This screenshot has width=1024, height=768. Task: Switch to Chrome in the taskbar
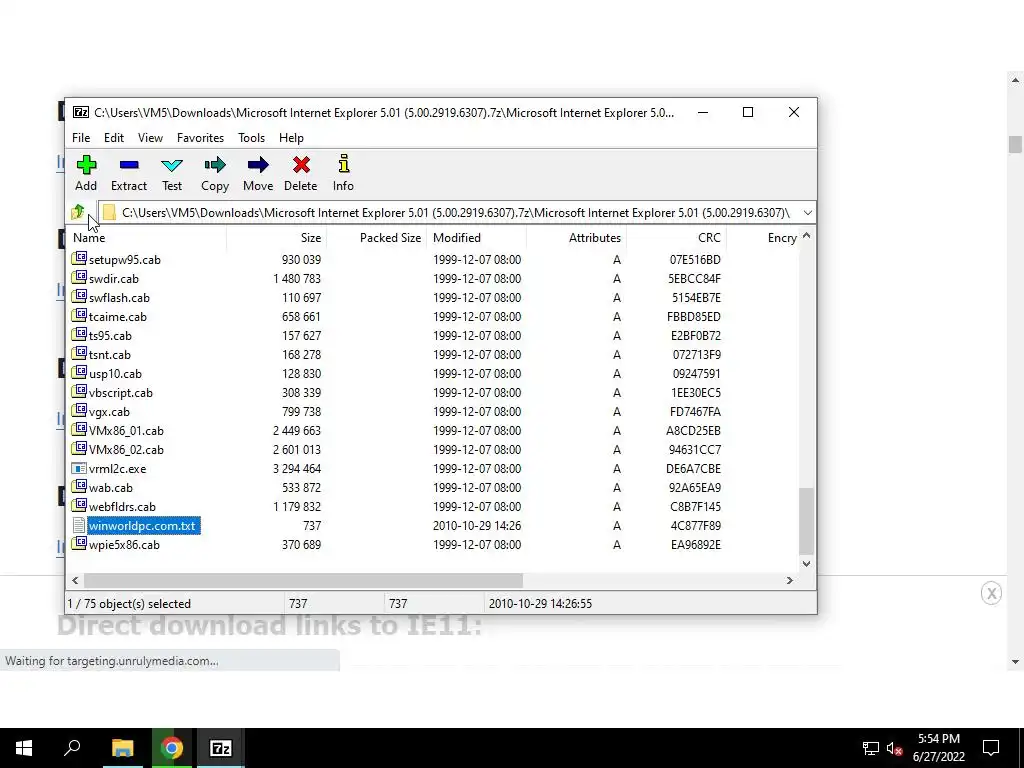172,748
